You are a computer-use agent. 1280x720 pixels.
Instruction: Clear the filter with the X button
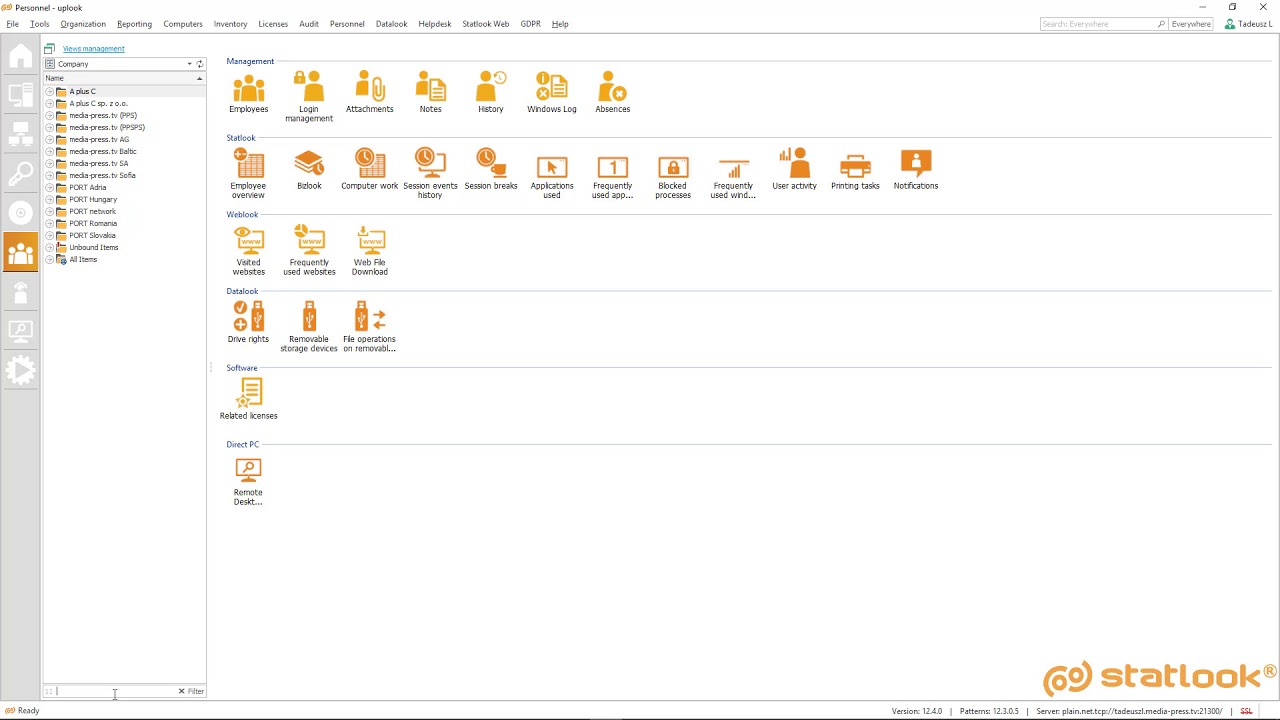point(181,690)
